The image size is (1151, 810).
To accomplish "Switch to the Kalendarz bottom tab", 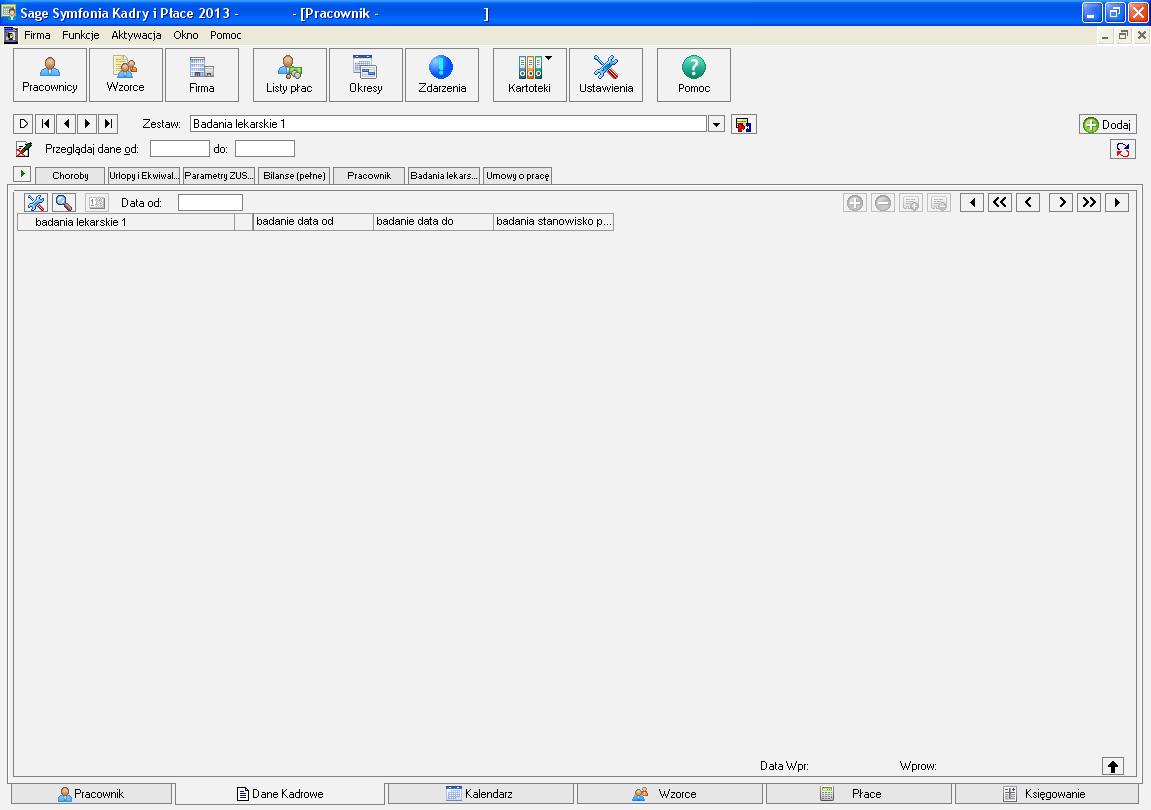I will pyautogui.click(x=480, y=794).
